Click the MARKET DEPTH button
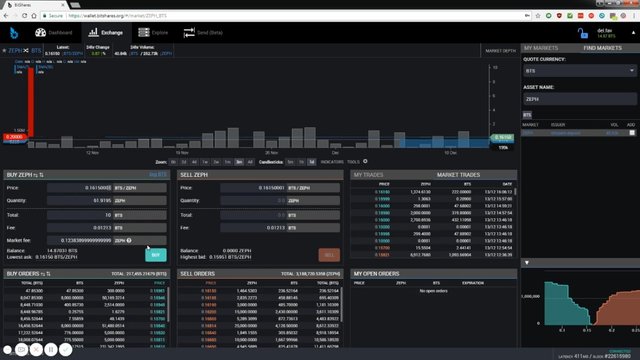The width and height of the screenshot is (640, 360). pos(500,51)
